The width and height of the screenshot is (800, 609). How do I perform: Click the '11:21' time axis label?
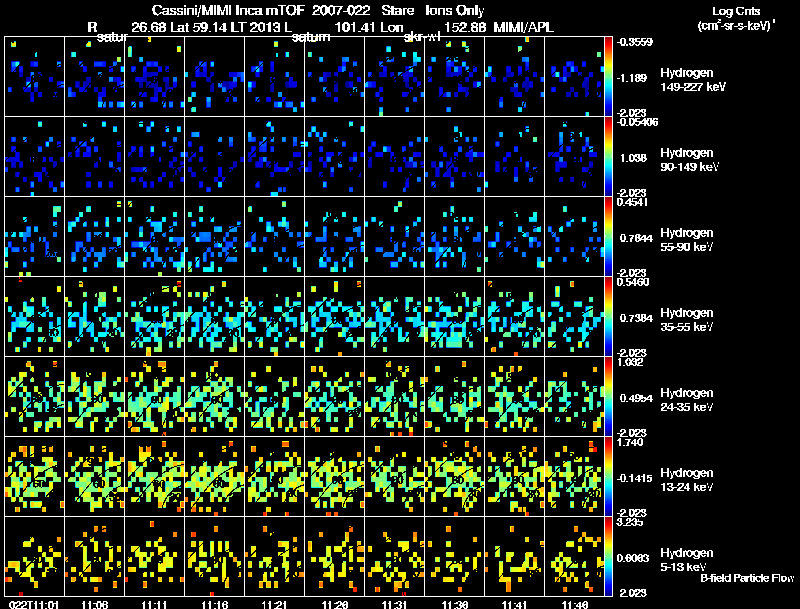[x=274, y=604]
